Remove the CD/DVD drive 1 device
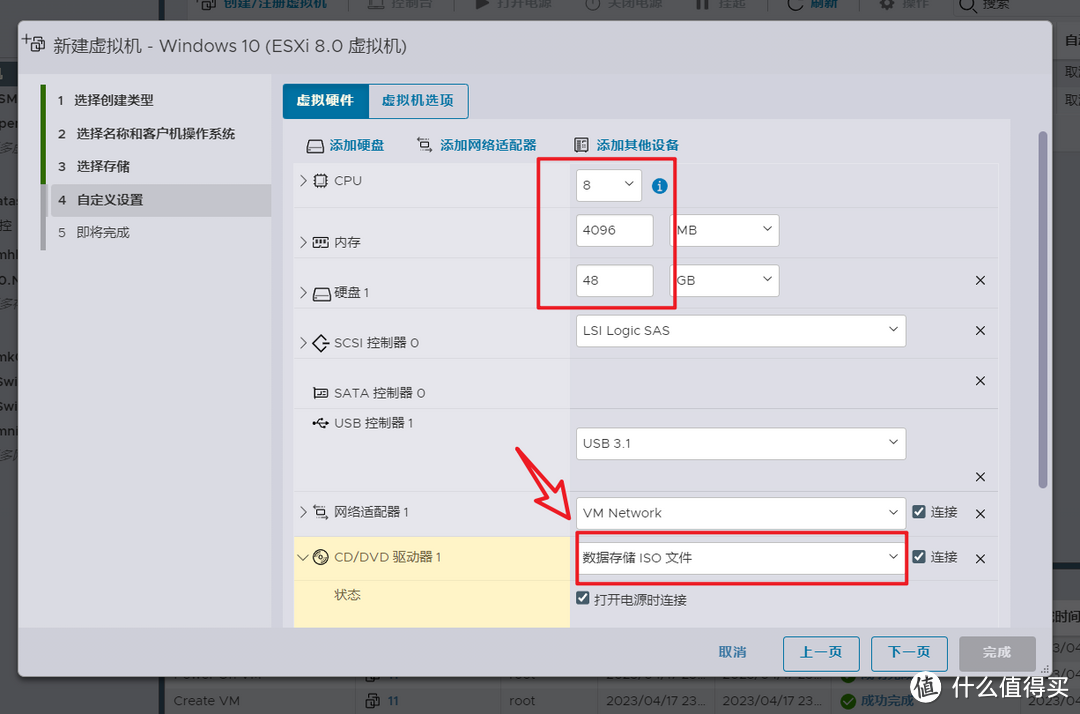This screenshot has width=1080, height=714. [x=980, y=559]
